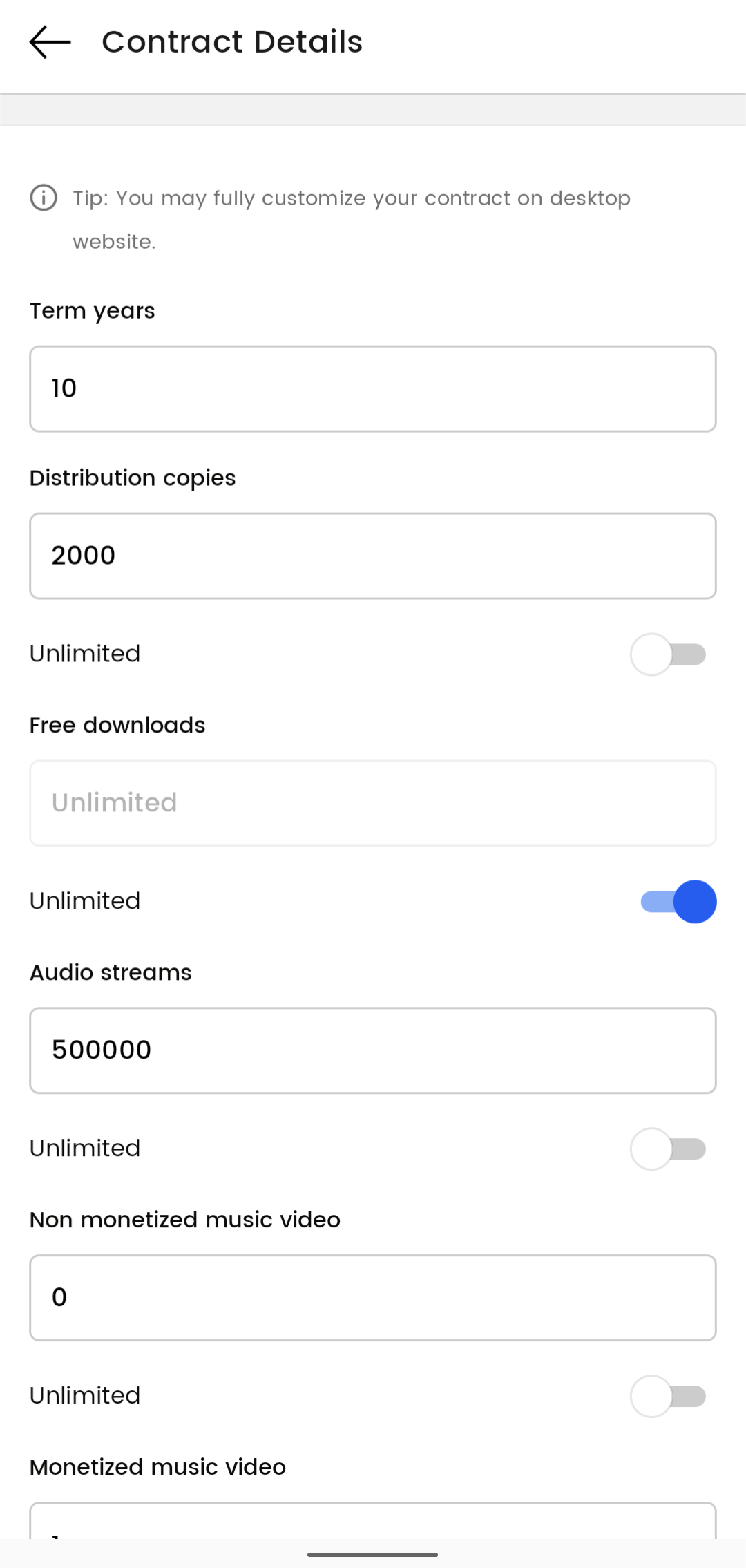Focus the Non monetized music video field
The image size is (746, 1568).
pos(373,1298)
